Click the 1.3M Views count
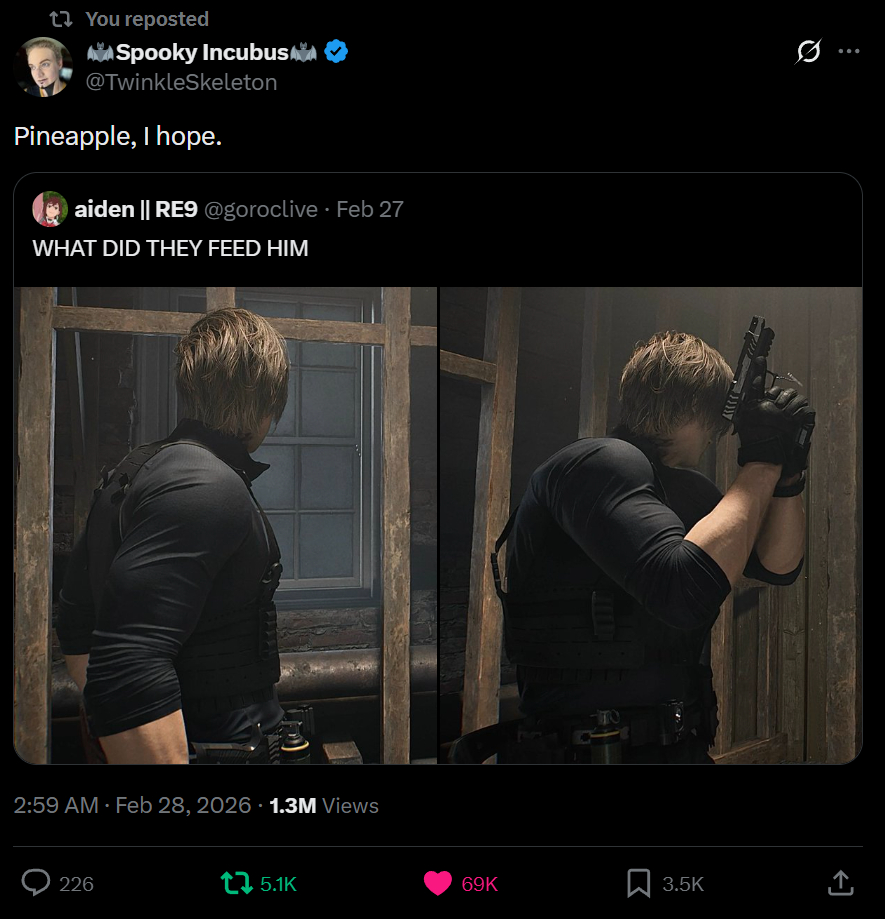Viewport: 885px width, 919px height. [324, 805]
